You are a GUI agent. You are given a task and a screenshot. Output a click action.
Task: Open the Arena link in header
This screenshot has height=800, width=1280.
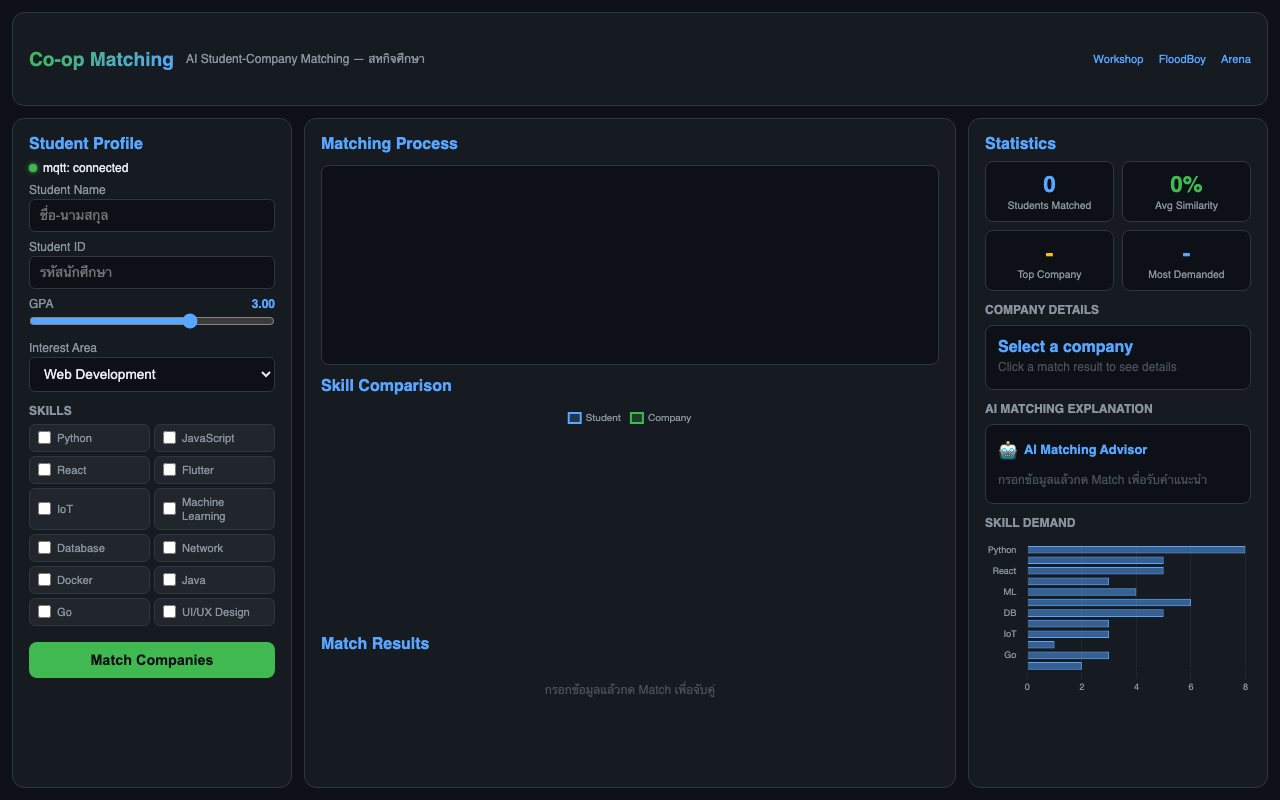click(x=1235, y=59)
